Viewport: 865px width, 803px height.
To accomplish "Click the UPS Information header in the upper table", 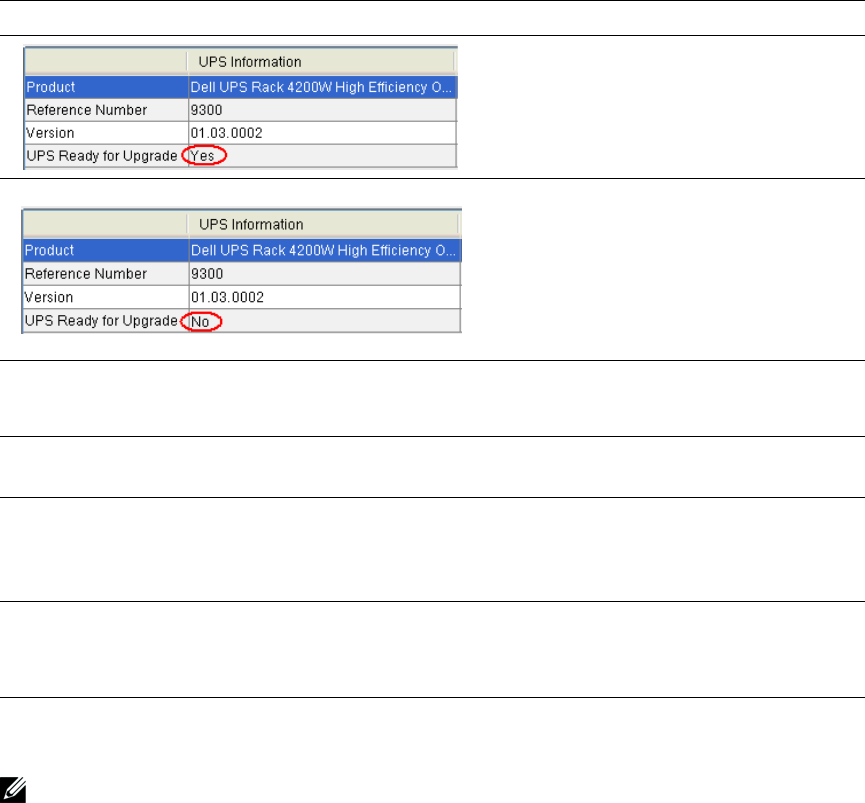I will (250, 62).
